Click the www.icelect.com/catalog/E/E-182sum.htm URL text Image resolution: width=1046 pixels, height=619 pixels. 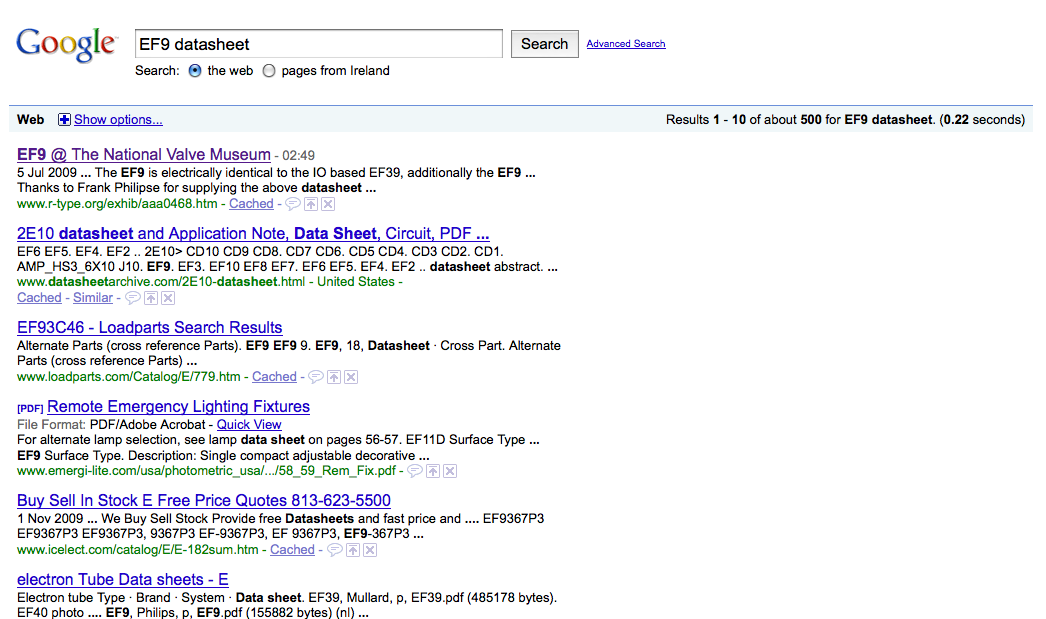(x=137, y=550)
